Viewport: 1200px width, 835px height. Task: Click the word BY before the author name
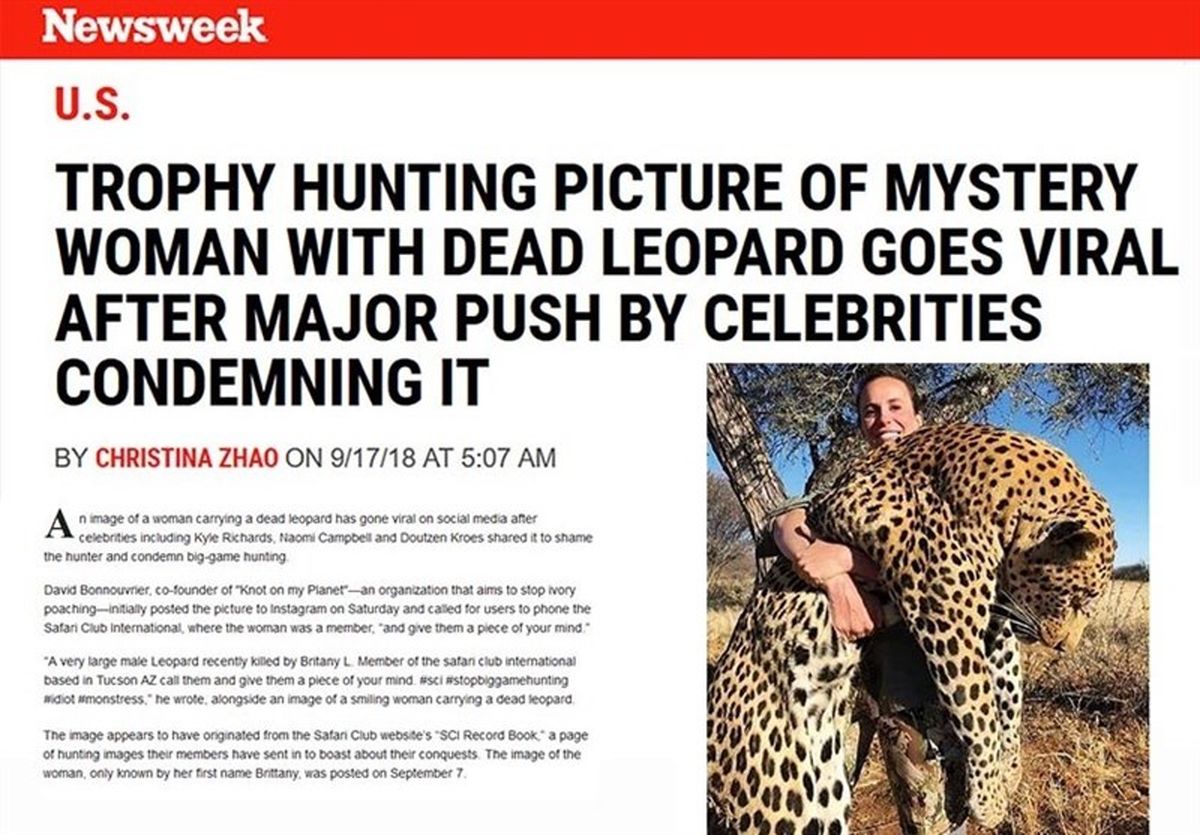tap(70, 458)
